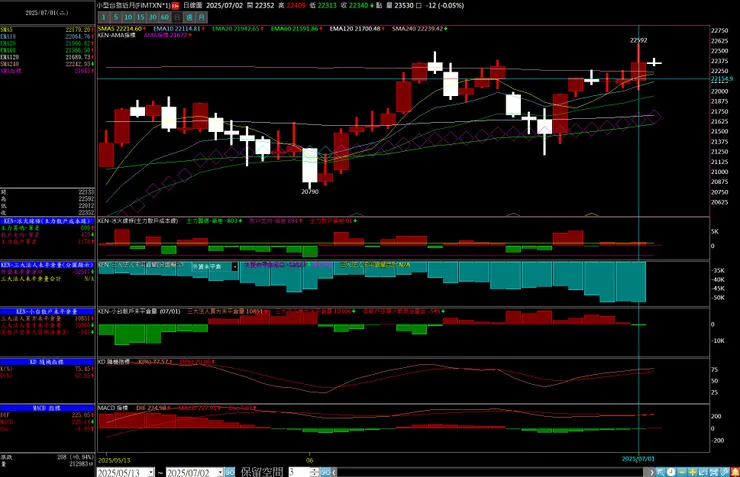Select the 1-minute timeframe button
The width and height of the screenshot is (740, 477).
(103, 17)
